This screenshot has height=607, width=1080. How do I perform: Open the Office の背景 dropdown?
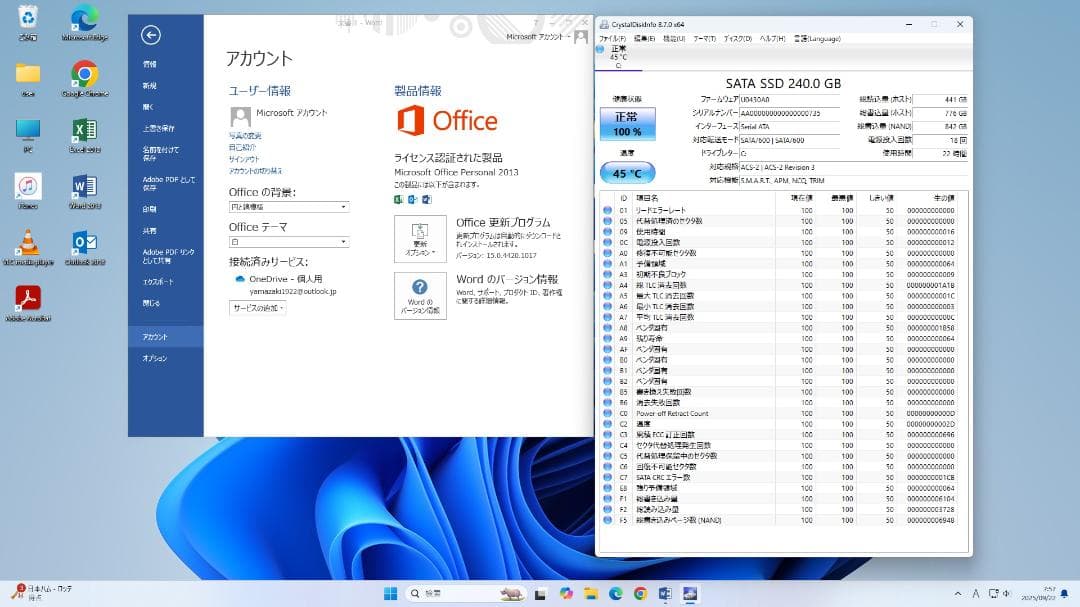coord(289,206)
